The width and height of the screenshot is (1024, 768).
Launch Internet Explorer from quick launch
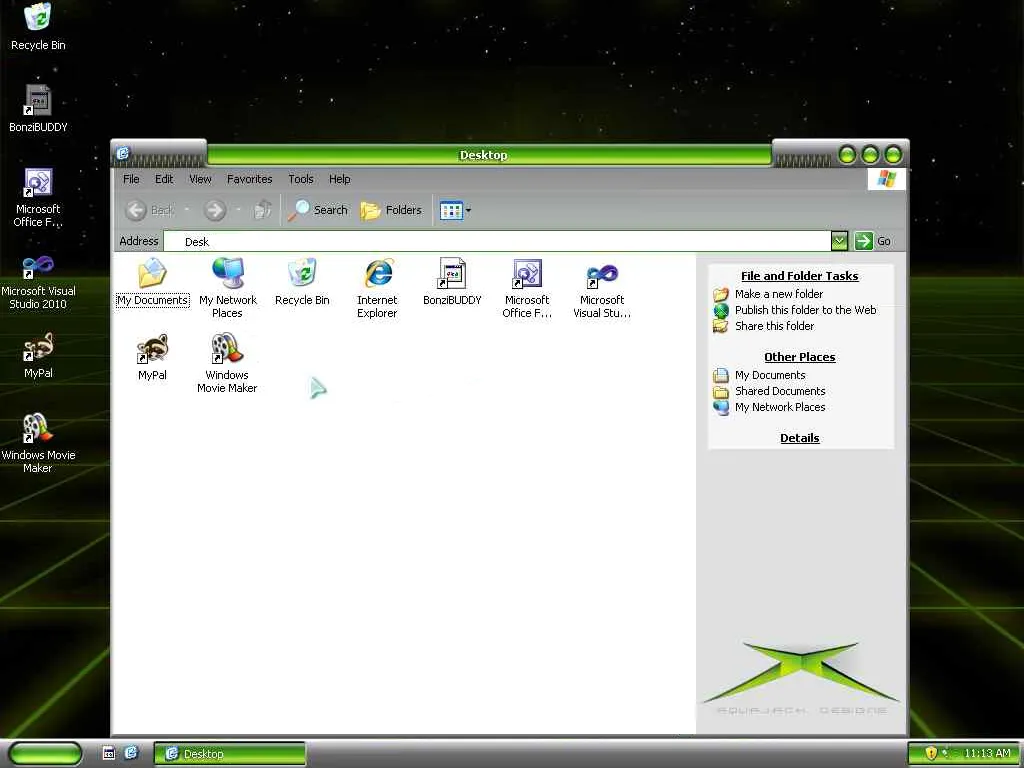coord(131,753)
